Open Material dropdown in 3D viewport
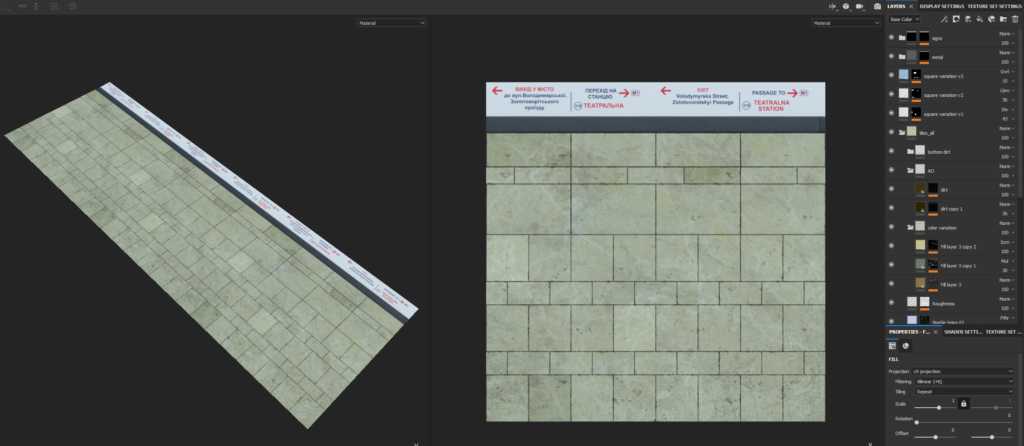Image resolution: width=1024 pixels, height=446 pixels. (x=392, y=22)
